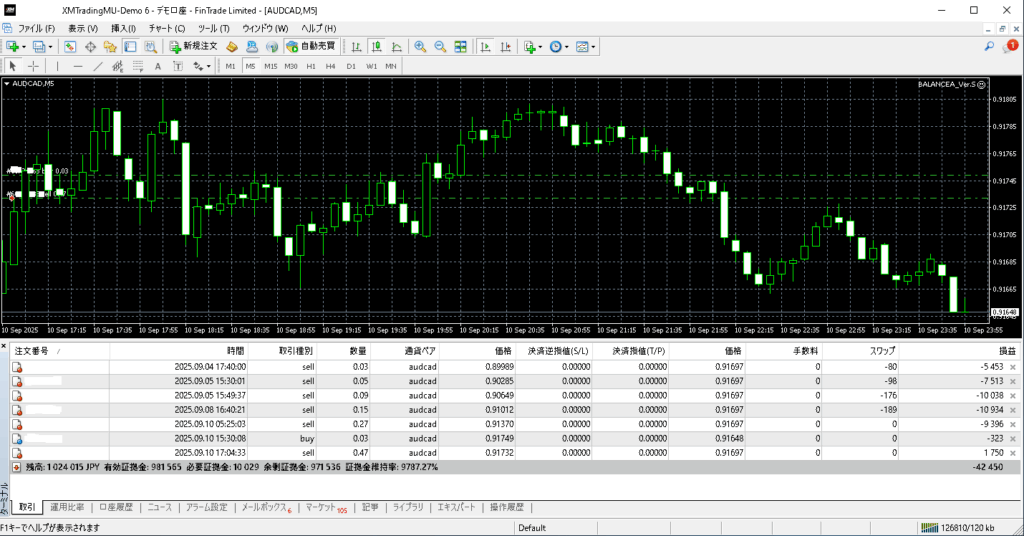The width and height of the screenshot is (1024, 536).
Task: Select the vertical line drawing tool
Action: click(x=57, y=66)
